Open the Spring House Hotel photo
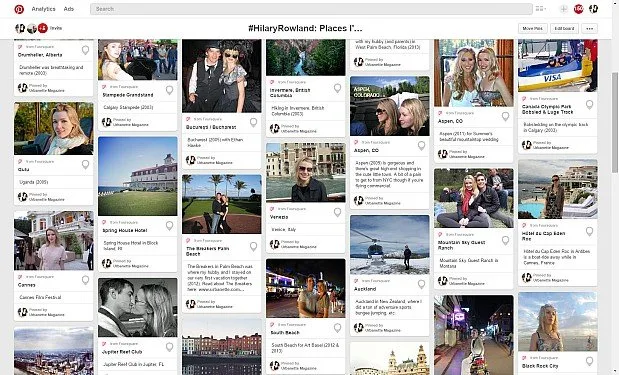Viewport: 619px width, 375px height. [138, 176]
